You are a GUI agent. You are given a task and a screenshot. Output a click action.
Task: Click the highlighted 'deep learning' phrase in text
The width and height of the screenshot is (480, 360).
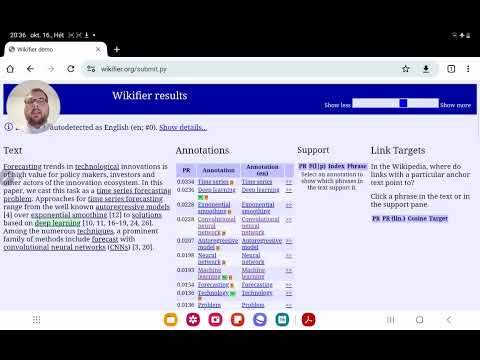pyautogui.click(x=58, y=223)
